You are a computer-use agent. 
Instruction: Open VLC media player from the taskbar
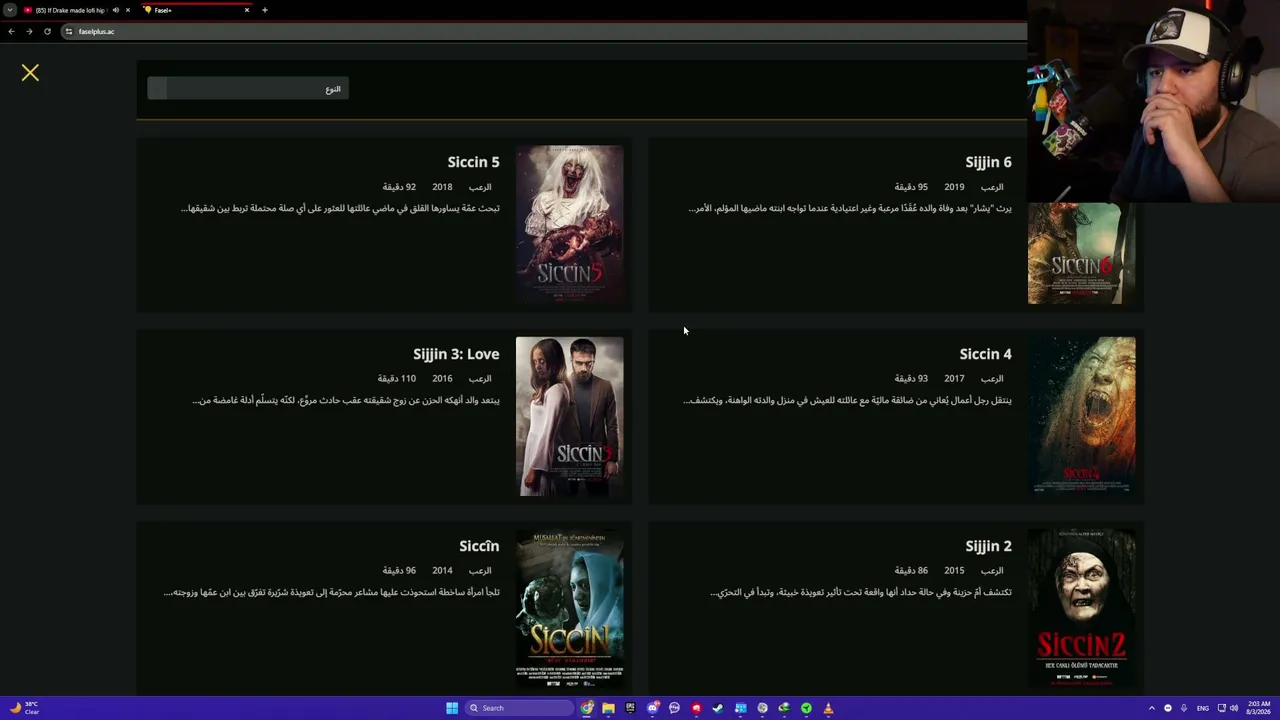[828, 708]
